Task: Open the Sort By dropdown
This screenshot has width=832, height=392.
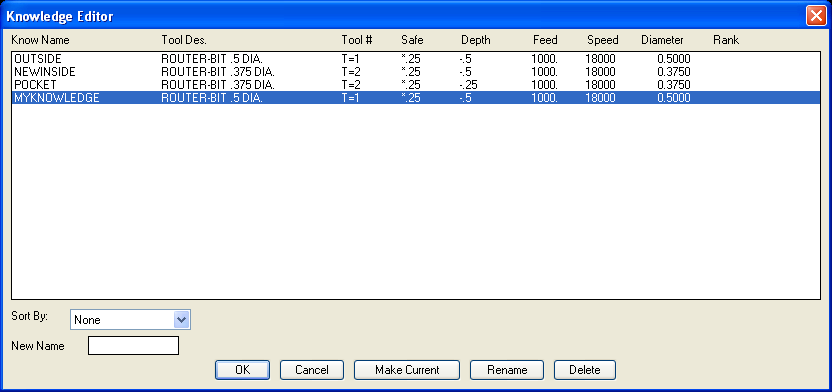Action: [130, 320]
